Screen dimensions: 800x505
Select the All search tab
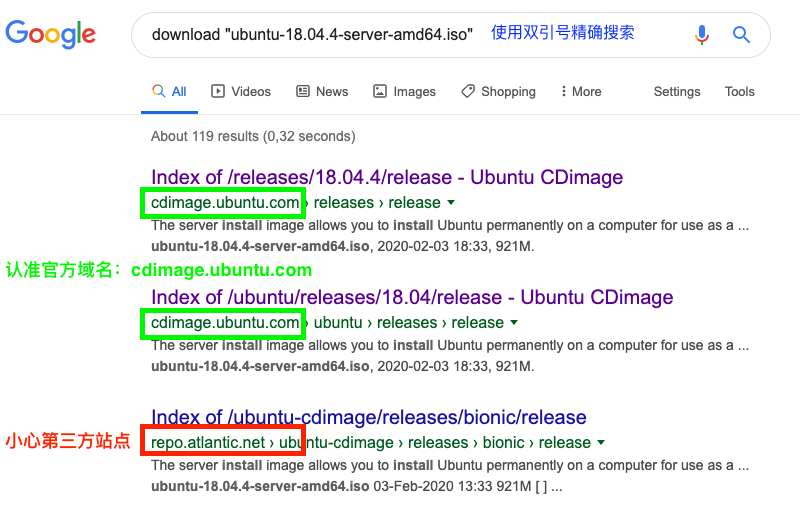pos(169,91)
